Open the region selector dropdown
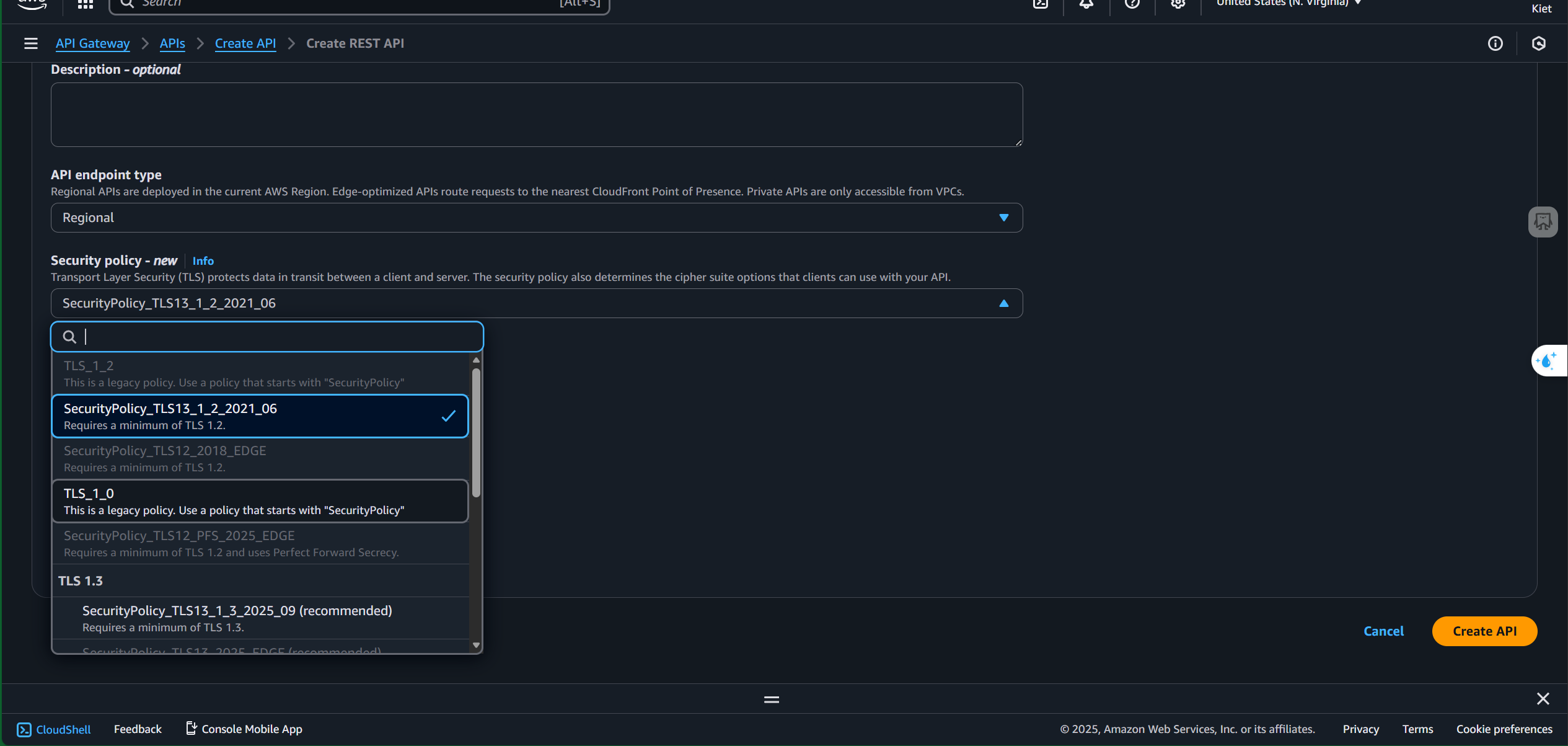1568x746 pixels. pyautogui.click(x=1288, y=3)
